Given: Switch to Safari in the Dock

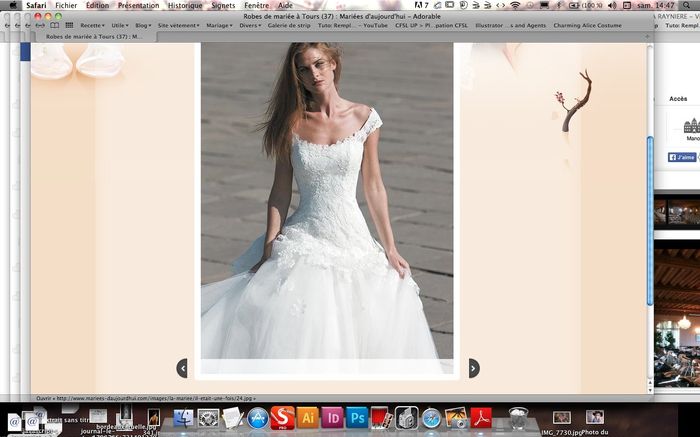Looking at the screenshot, I should pos(431,418).
